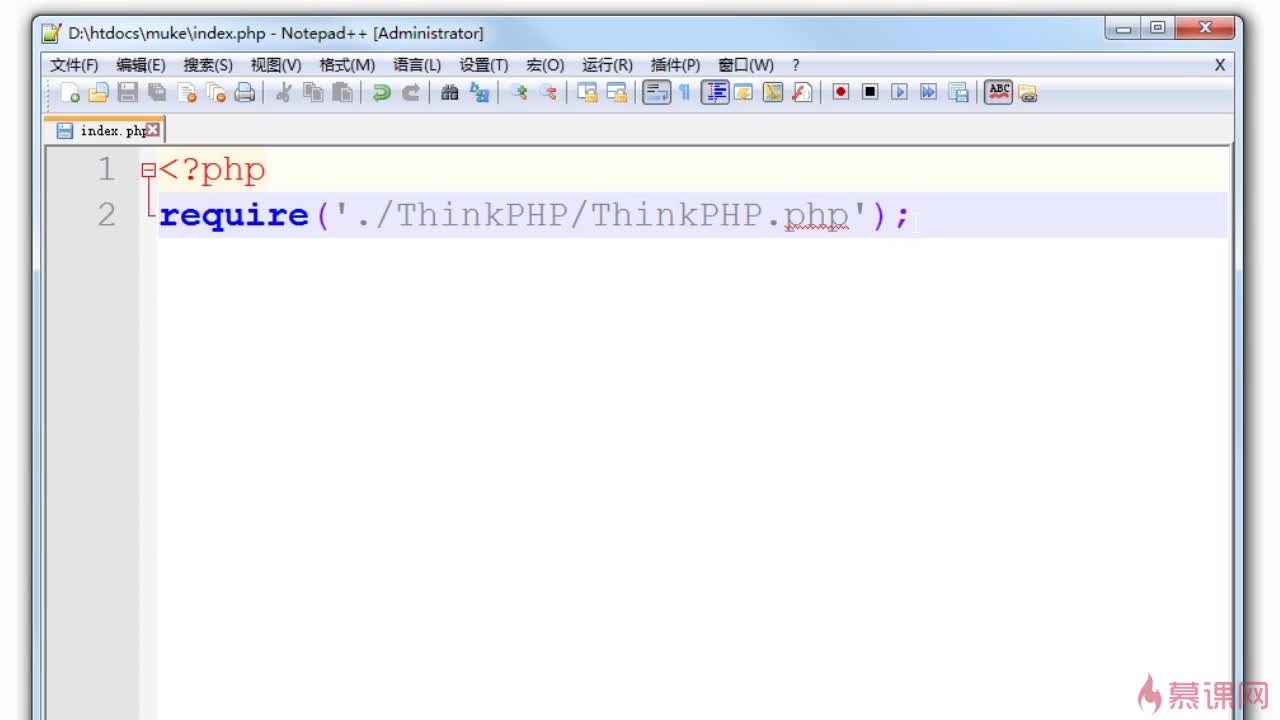Open the ? help menu
This screenshot has height=720, width=1280.
[x=796, y=65]
